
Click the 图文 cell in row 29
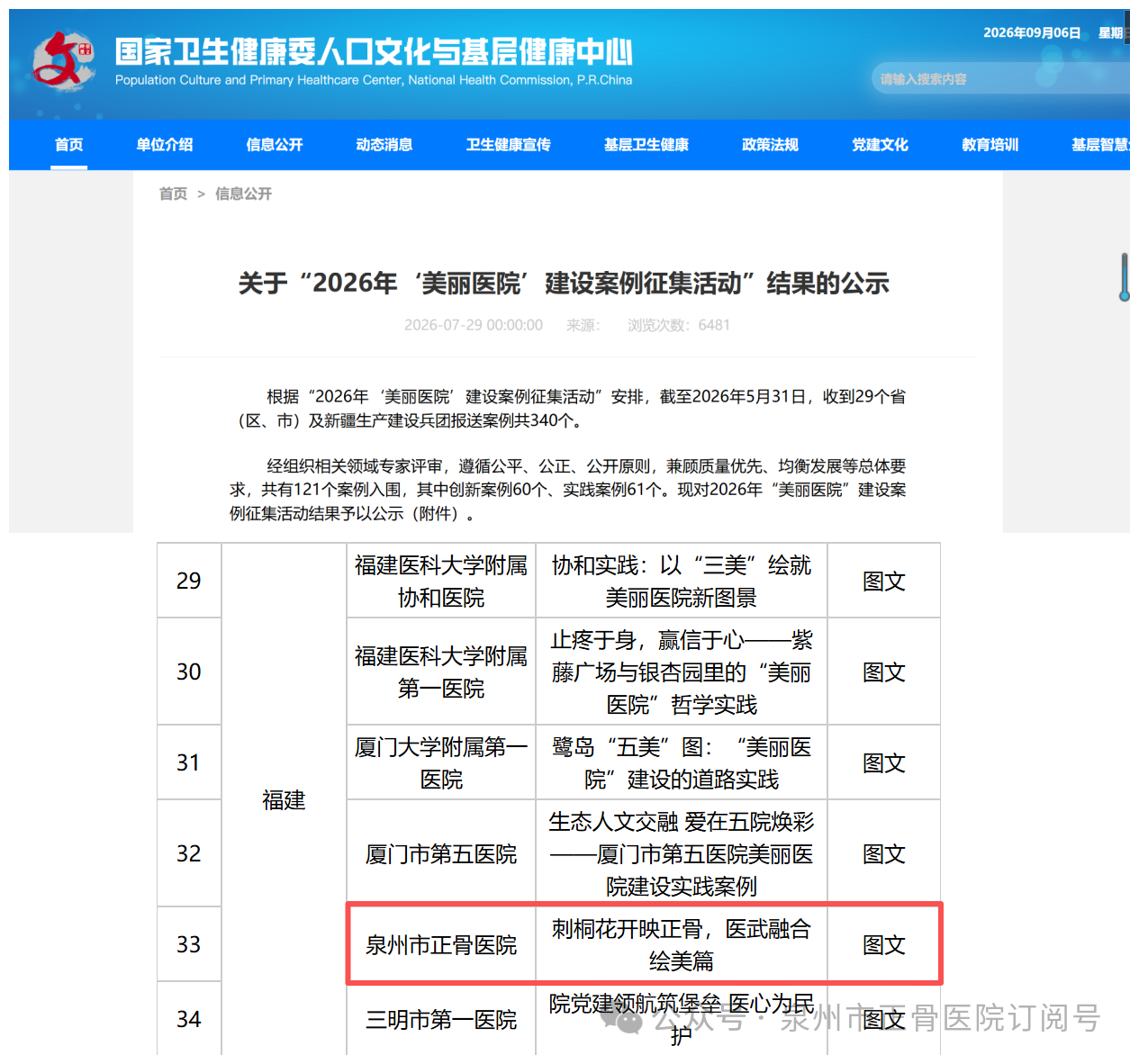click(x=884, y=581)
